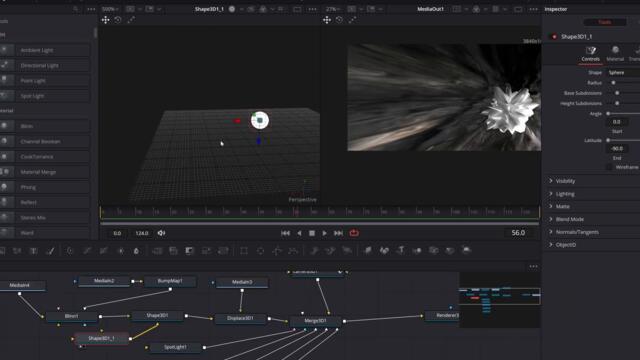Add a Color Corrector node
The height and width of the screenshot is (360, 640).
coord(70,251)
